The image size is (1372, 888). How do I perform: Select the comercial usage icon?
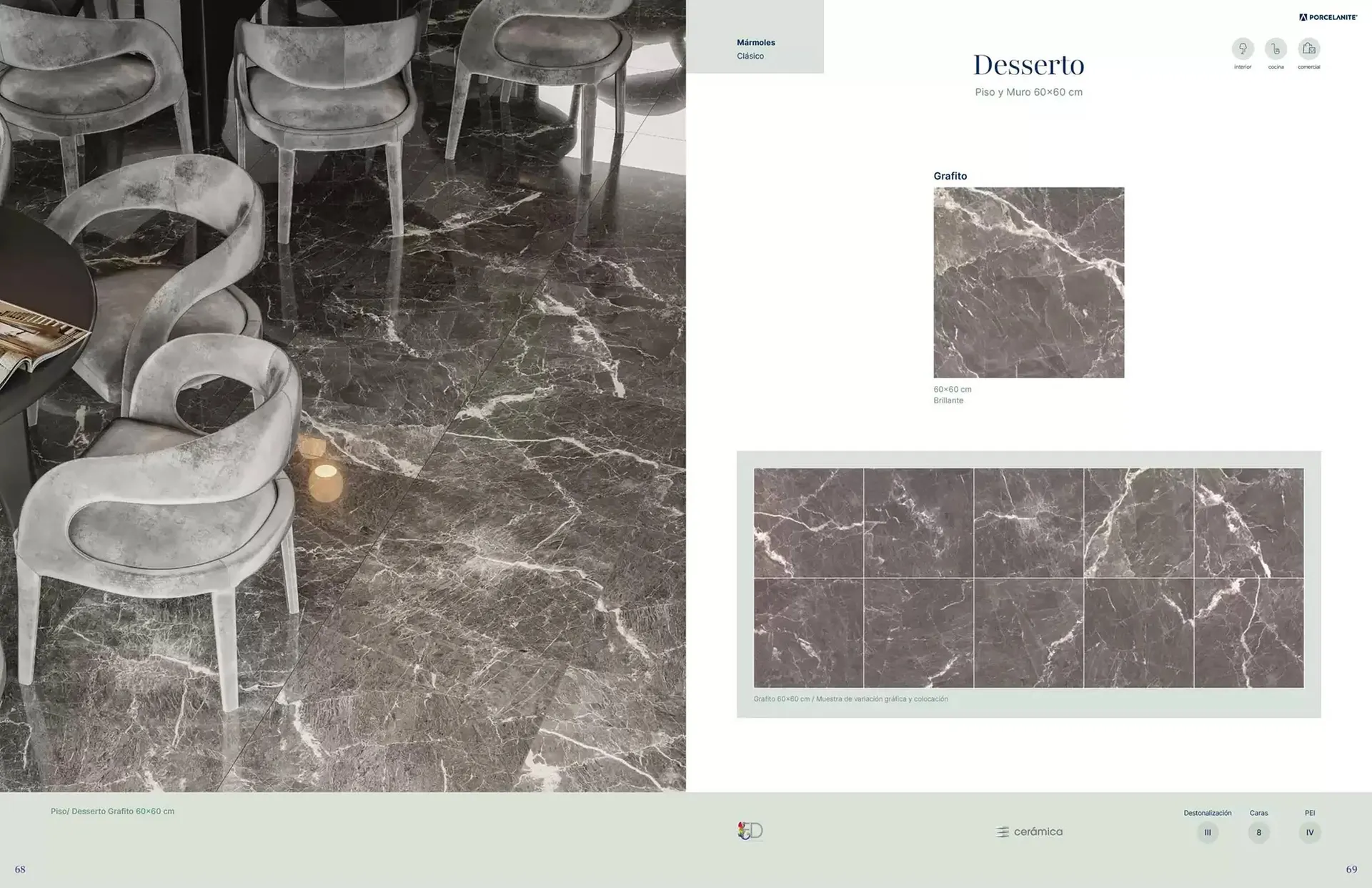pyautogui.click(x=1309, y=50)
